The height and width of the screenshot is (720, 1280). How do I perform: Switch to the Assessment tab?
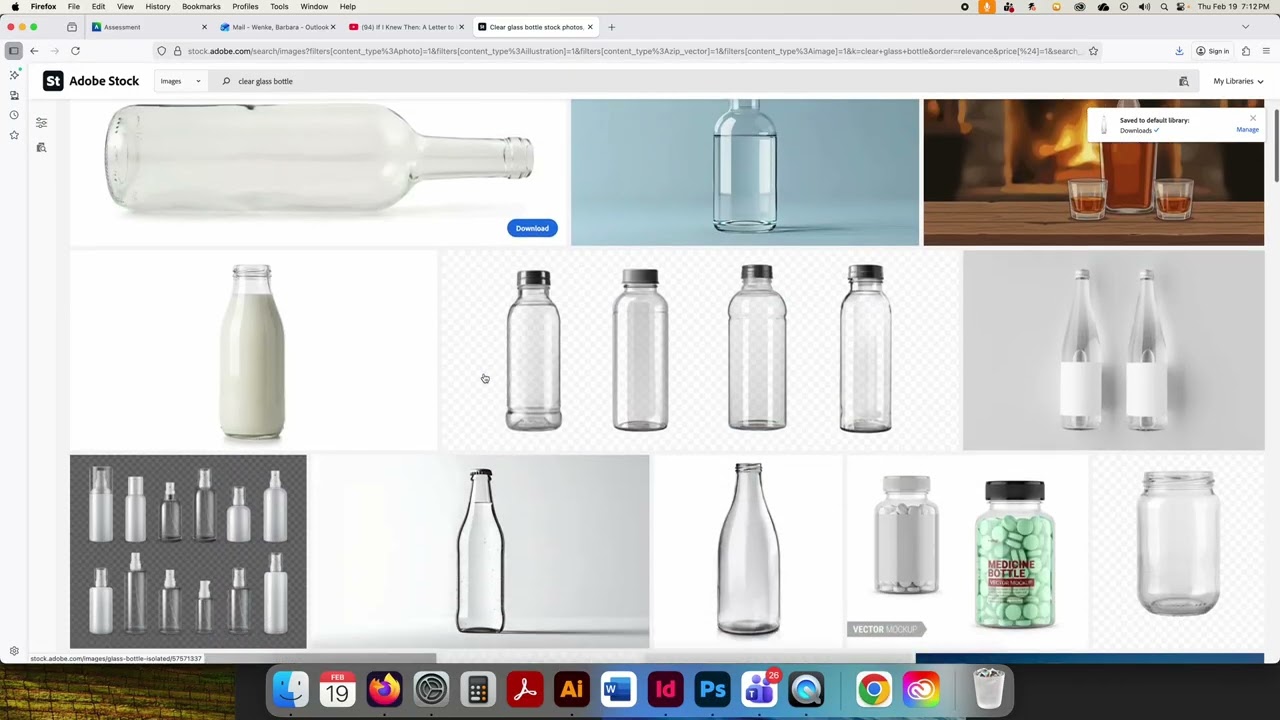(148, 27)
